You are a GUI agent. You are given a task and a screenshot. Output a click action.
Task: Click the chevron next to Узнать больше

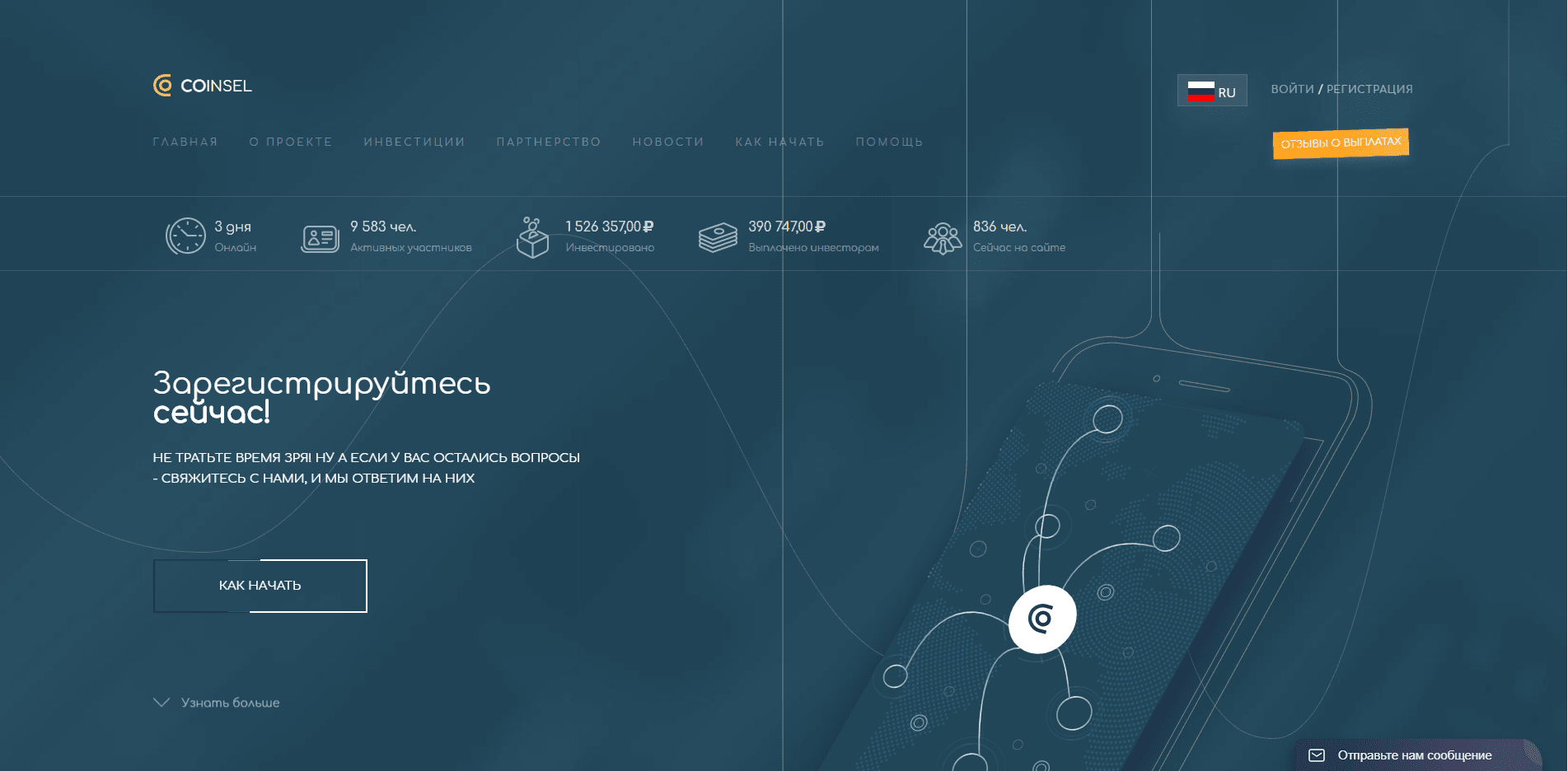(x=161, y=703)
